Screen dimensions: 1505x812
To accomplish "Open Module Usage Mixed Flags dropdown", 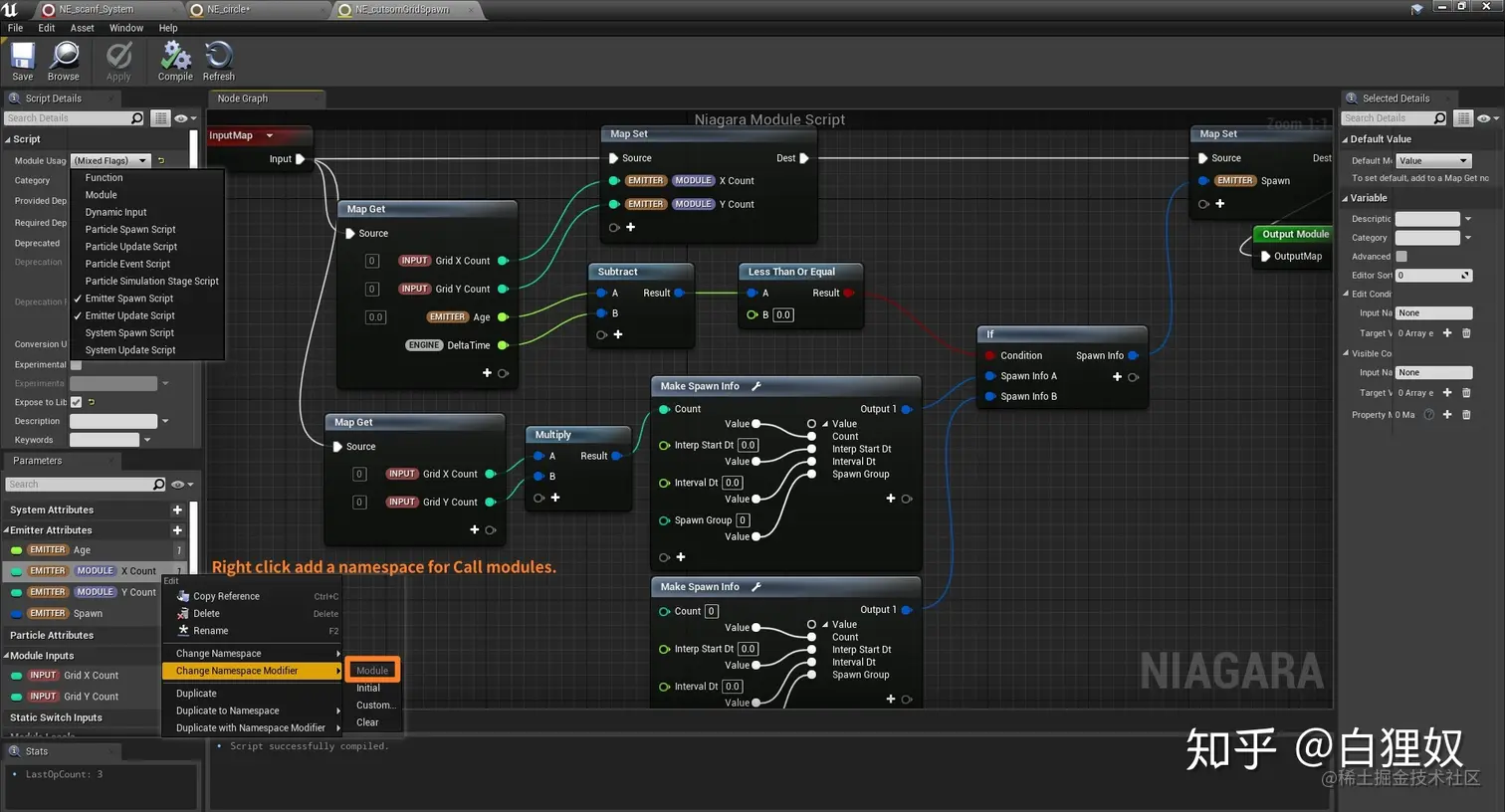I will tap(110, 160).
